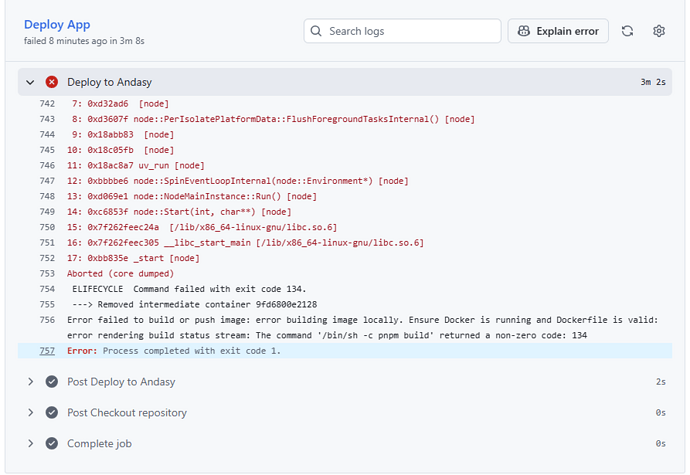Click the red failed status icon
Image resolution: width=690 pixels, height=475 pixels.
52,82
